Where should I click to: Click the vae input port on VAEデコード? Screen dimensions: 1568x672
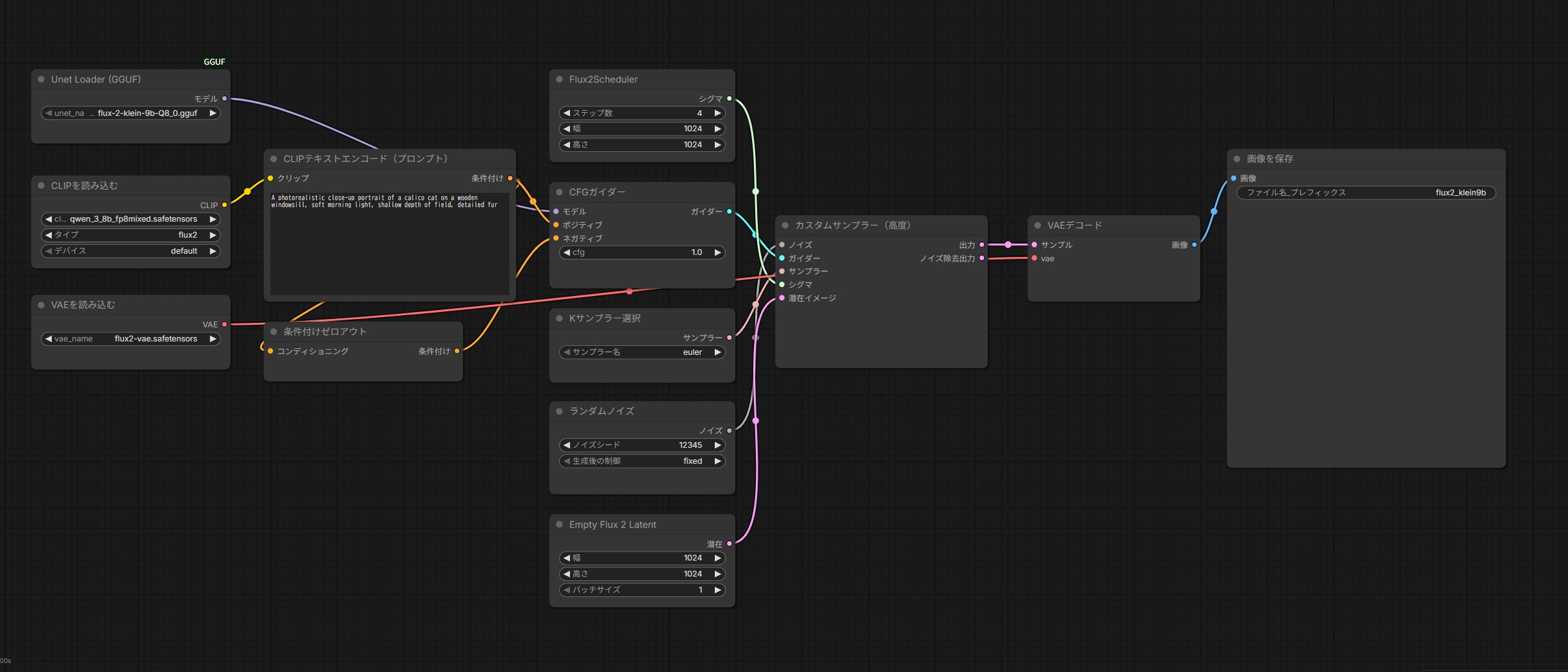(1034, 258)
